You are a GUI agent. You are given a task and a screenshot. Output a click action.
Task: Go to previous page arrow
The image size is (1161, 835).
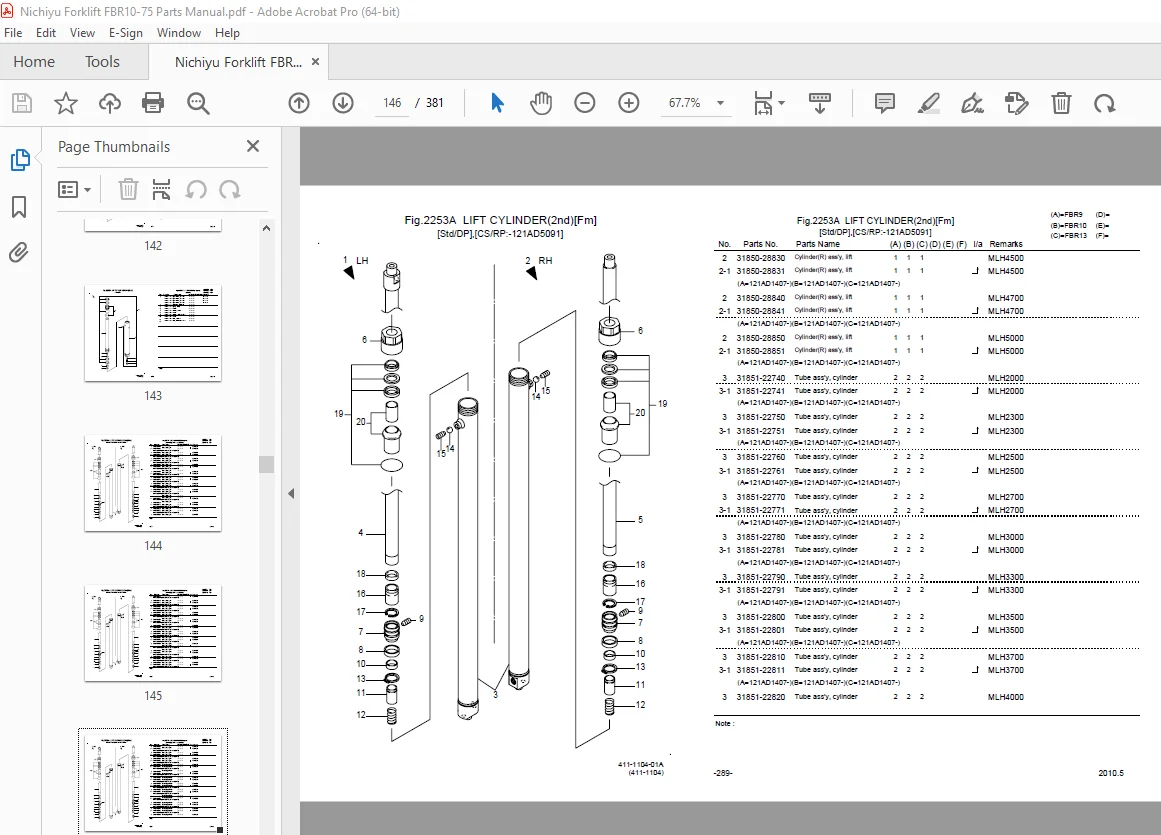(299, 103)
